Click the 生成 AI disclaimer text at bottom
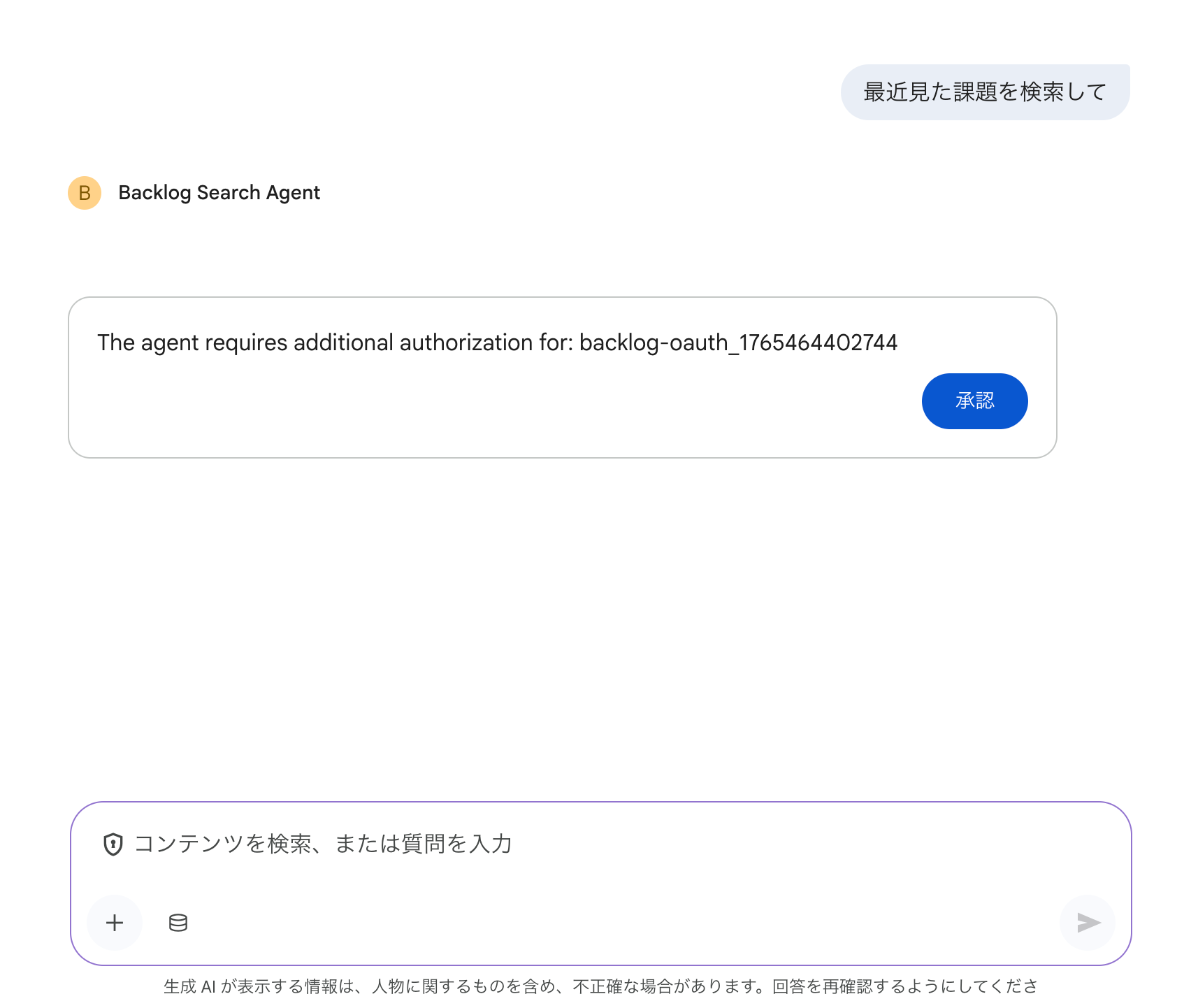This screenshot has height=1008, width=1198. click(x=600, y=986)
